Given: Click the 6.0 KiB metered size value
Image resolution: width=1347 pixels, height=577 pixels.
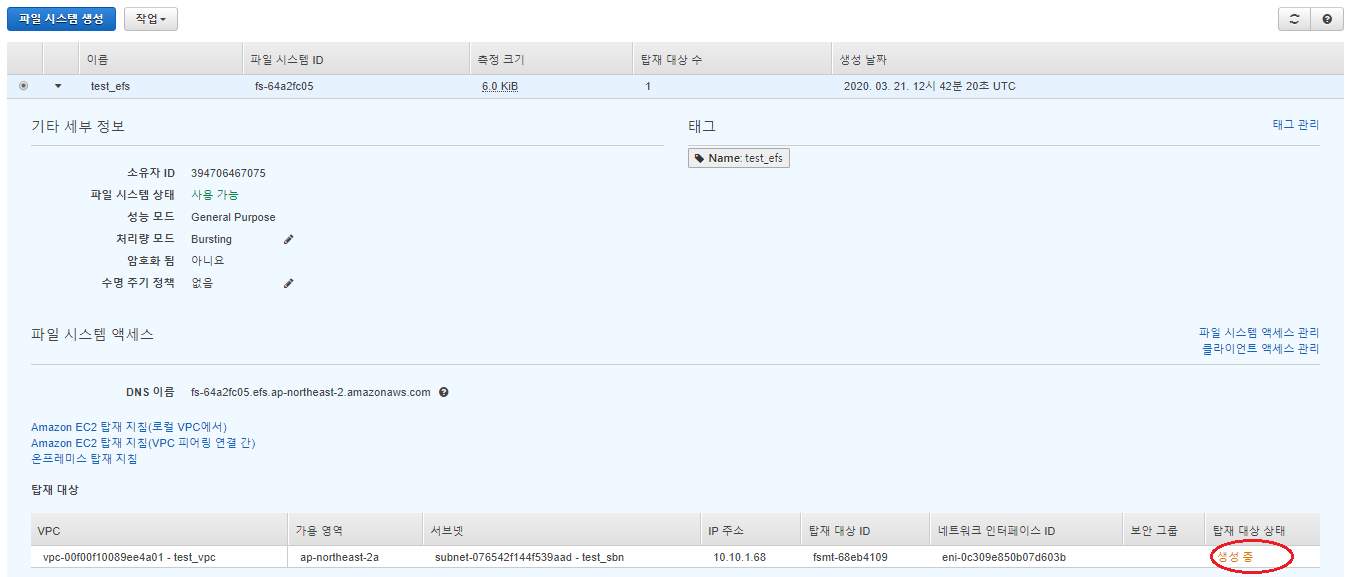Looking at the screenshot, I should tap(499, 87).
